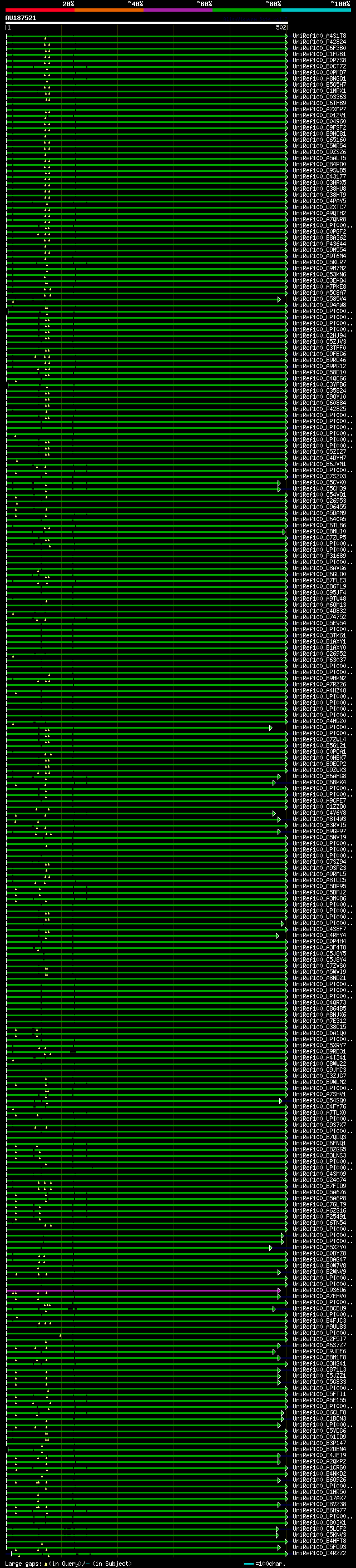Open hit UniRef100_C0P7S8
This screenshot has width=356, height=1568.
tap(319, 60)
